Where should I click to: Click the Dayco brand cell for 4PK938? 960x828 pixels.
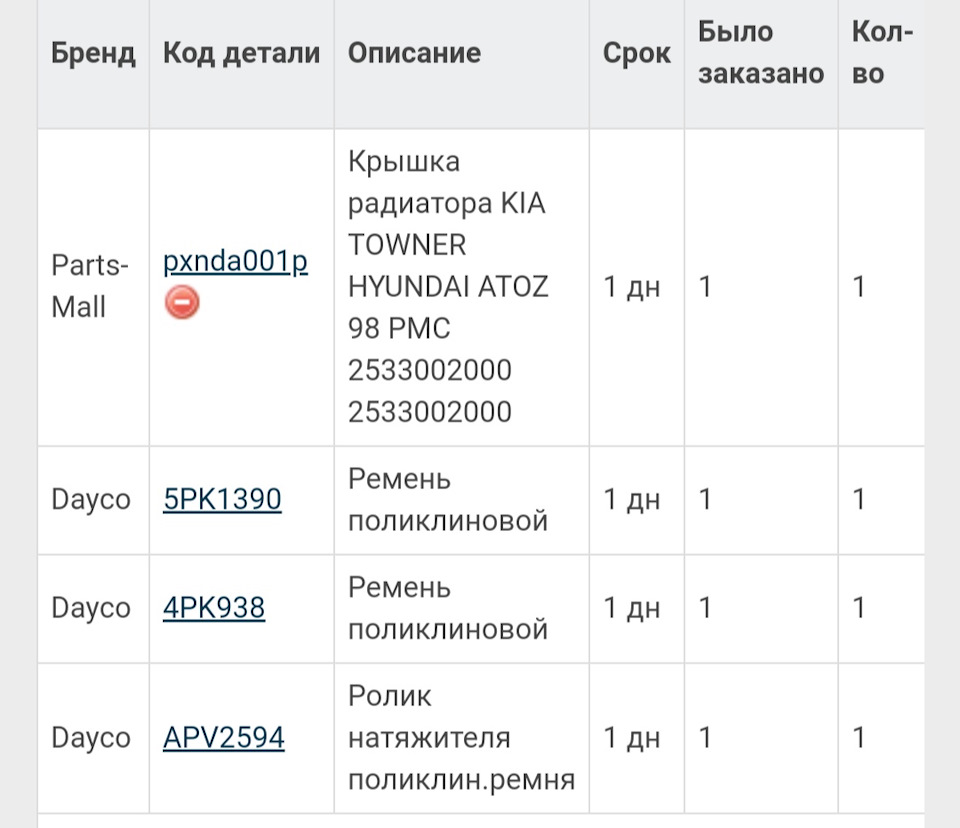[91, 607]
